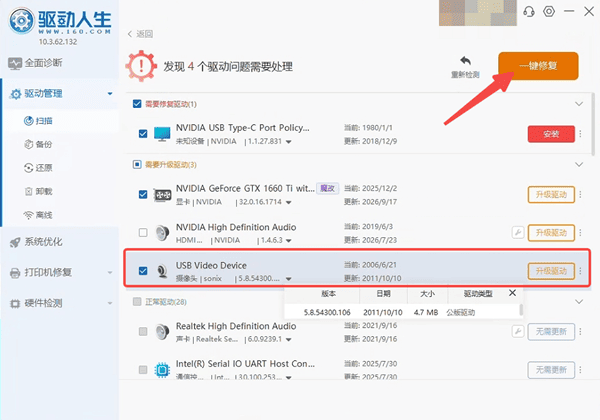Click the 驱动人生 gear logo icon
This screenshot has width=600, height=420.
[x=21, y=20]
